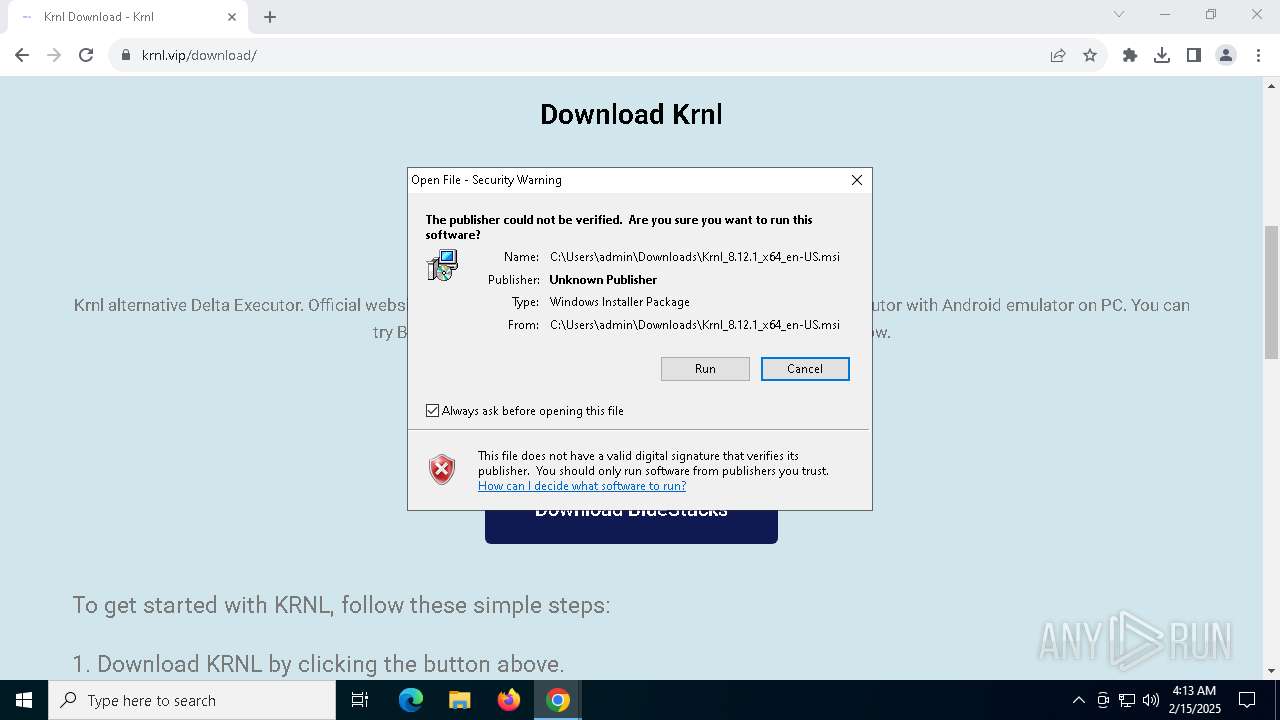Share this page icon in address bar
The height and width of the screenshot is (720, 1280).
tap(1058, 55)
